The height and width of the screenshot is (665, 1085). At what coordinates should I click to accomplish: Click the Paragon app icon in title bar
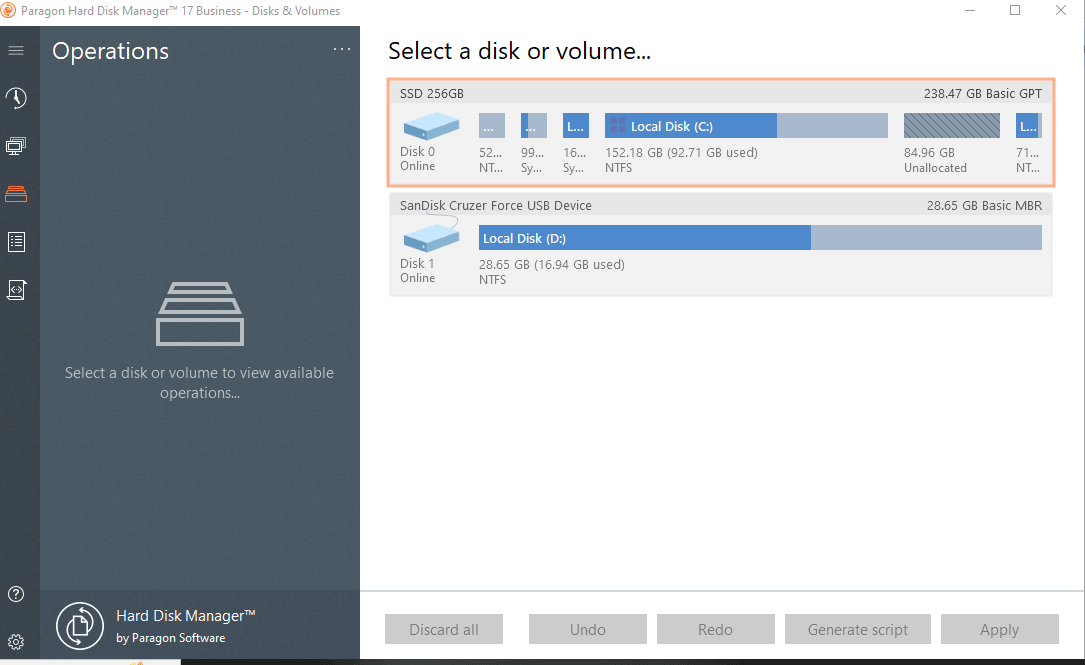(x=8, y=10)
